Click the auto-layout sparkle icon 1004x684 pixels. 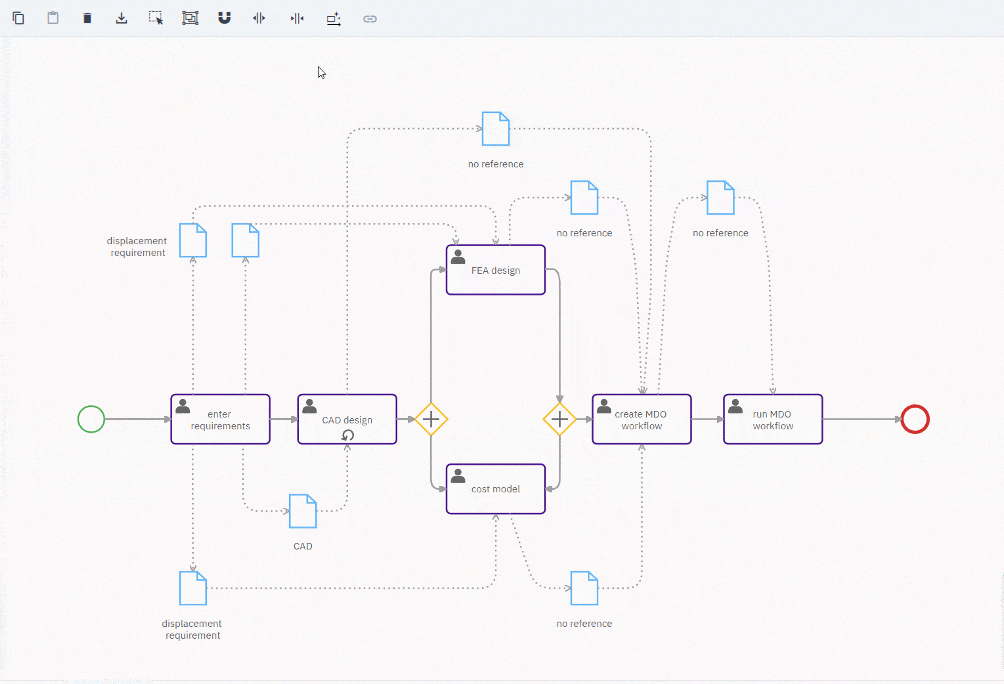334,19
